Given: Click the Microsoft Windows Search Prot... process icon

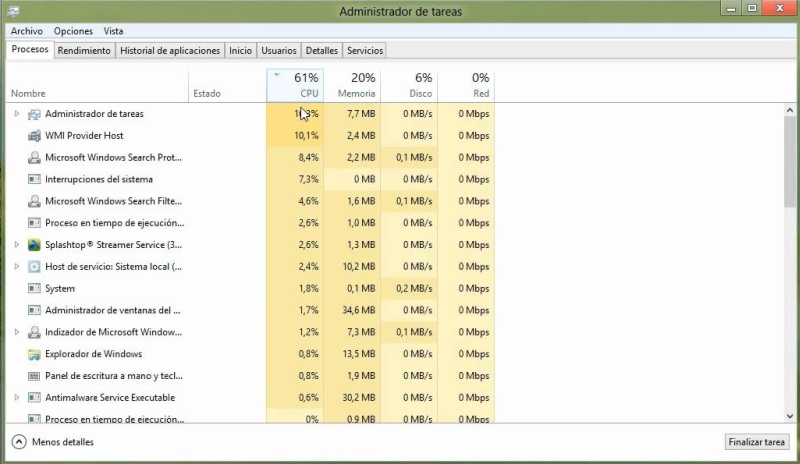Looking at the screenshot, I should click(x=34, y=158).
